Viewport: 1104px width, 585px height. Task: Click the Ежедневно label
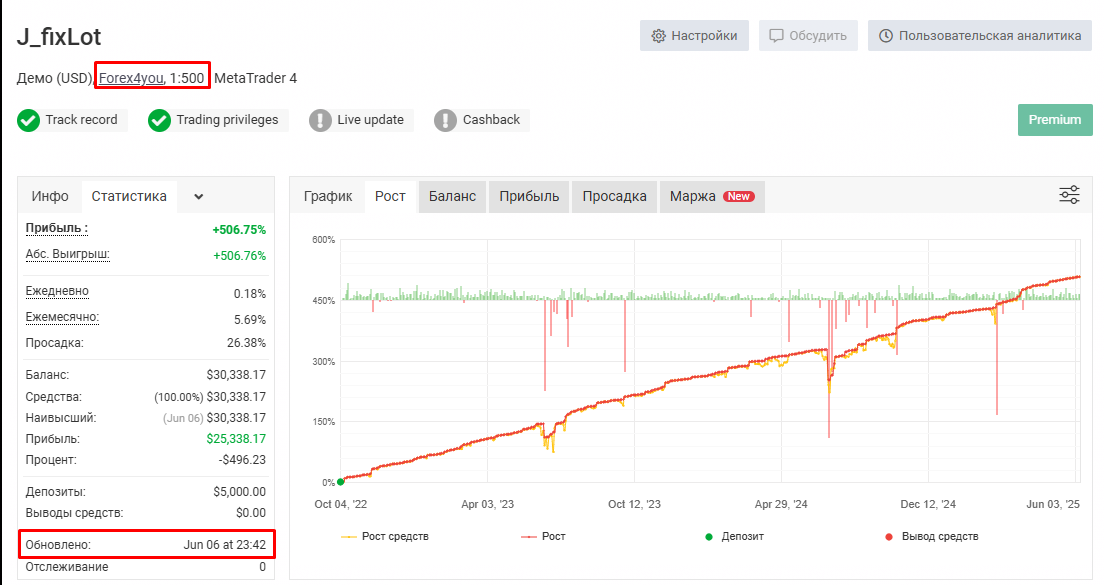click(x=57, y=291)
